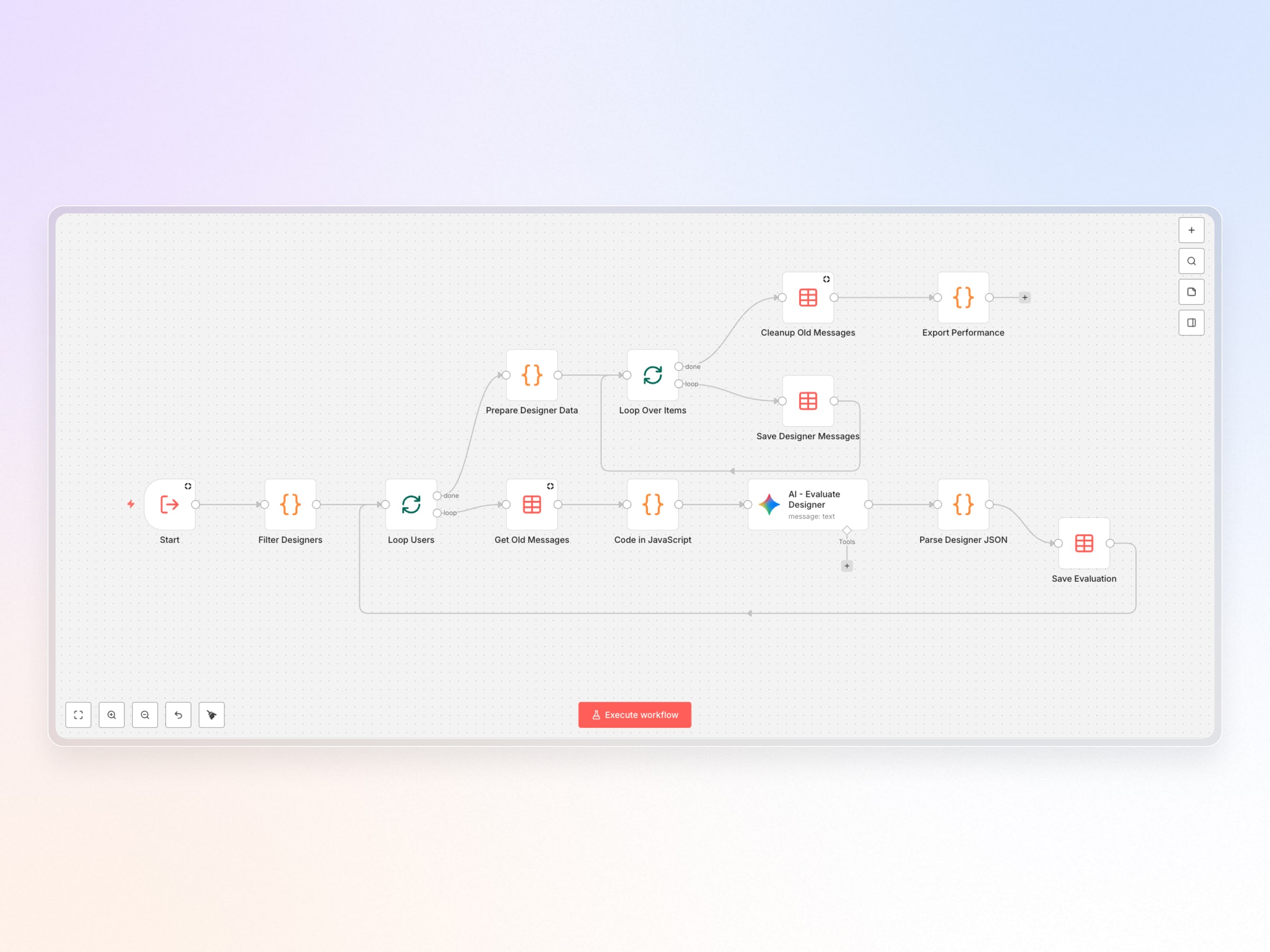Open the Cleanup Old Messages node
Viewport: 1270px width, 952px height.
807,297
